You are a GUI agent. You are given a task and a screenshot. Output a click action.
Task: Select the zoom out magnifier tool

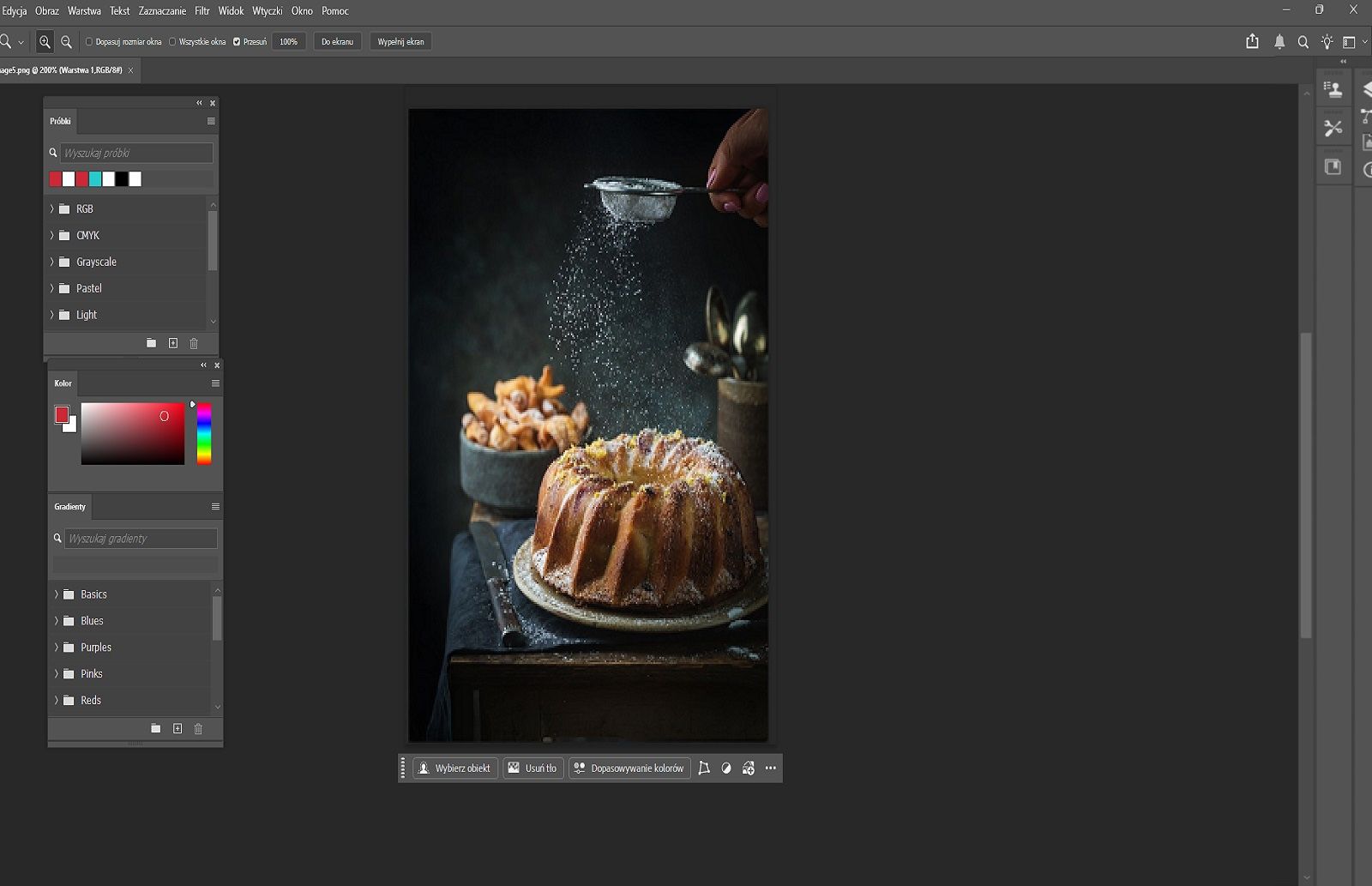pyautogui.click(x=66, y=41)
